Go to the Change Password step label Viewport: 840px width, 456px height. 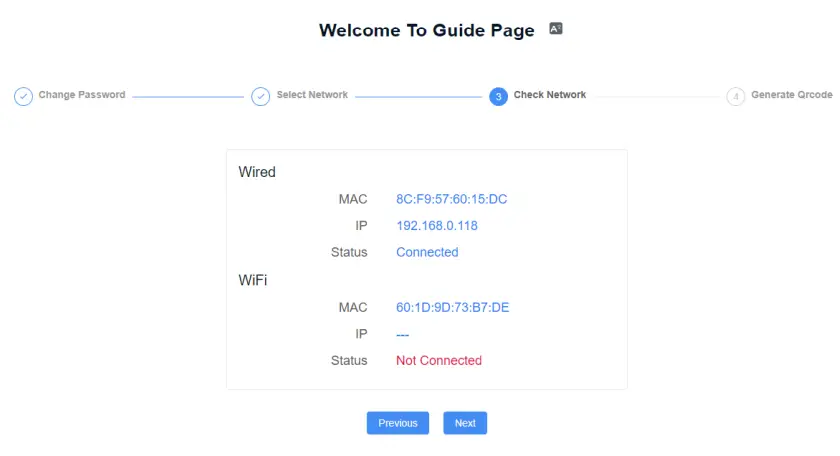point(82,95)
